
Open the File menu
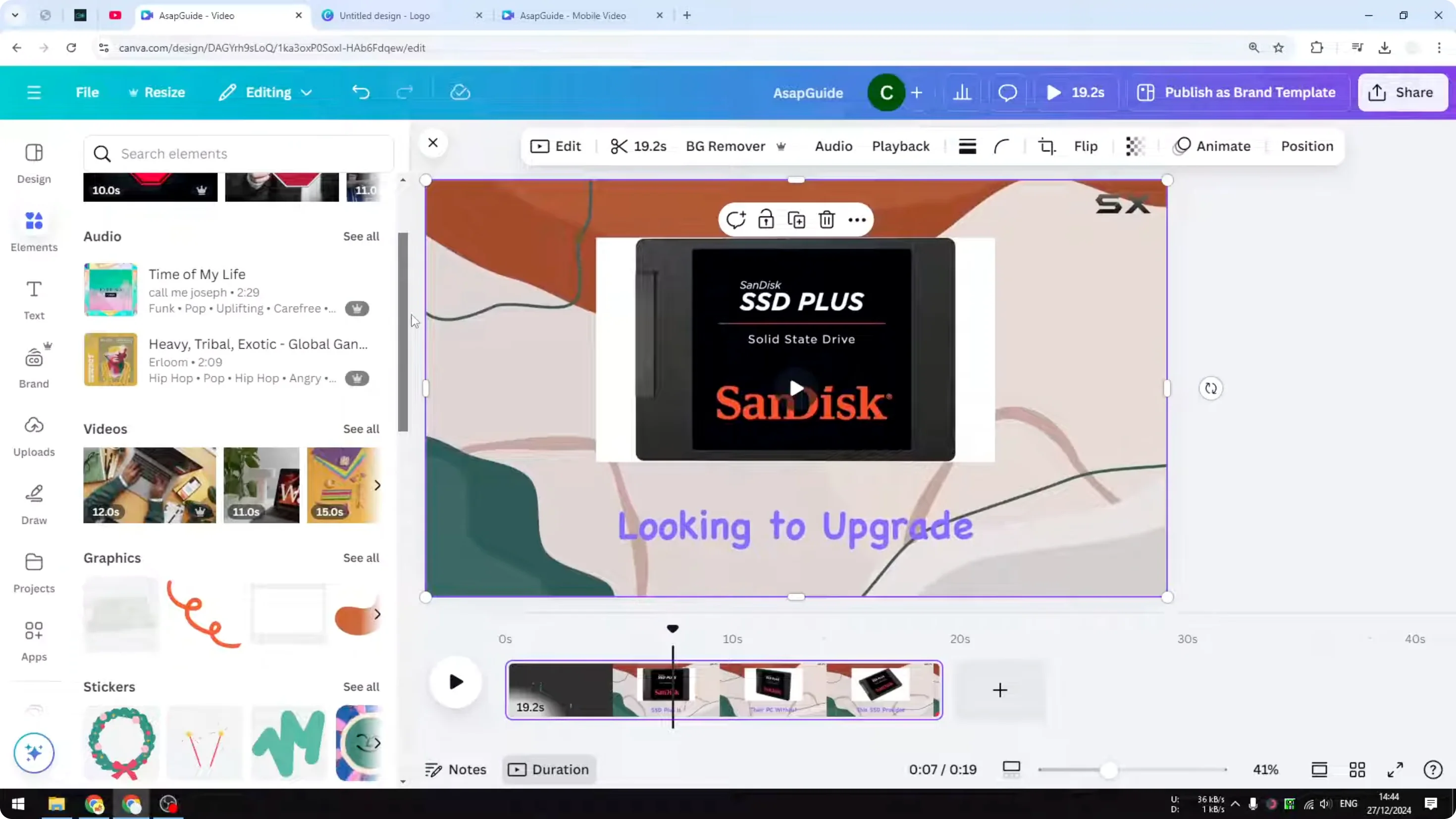click(87, 92)
